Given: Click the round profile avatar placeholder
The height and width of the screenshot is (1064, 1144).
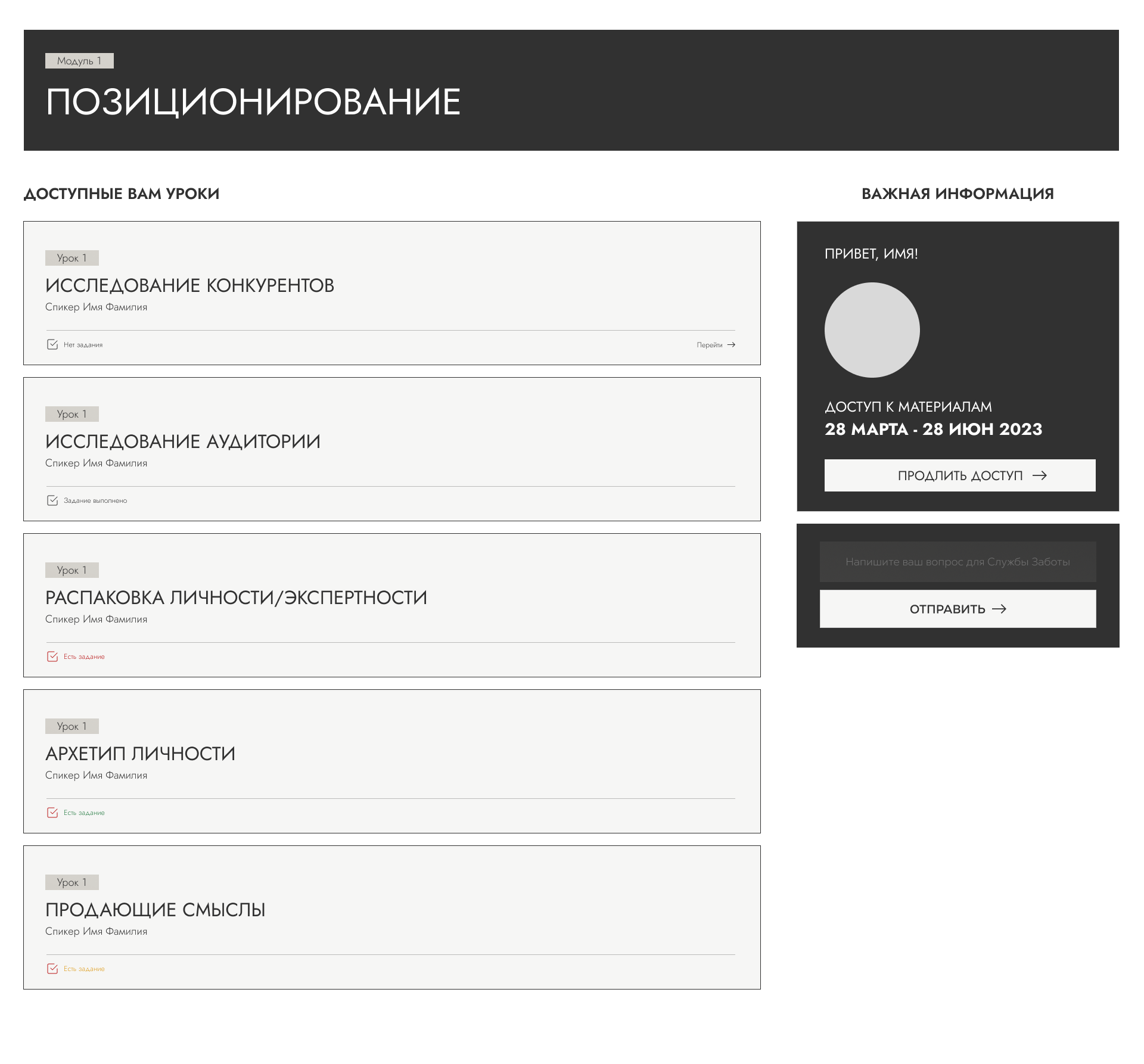Looking at the screenshot, I should point(872,330).
